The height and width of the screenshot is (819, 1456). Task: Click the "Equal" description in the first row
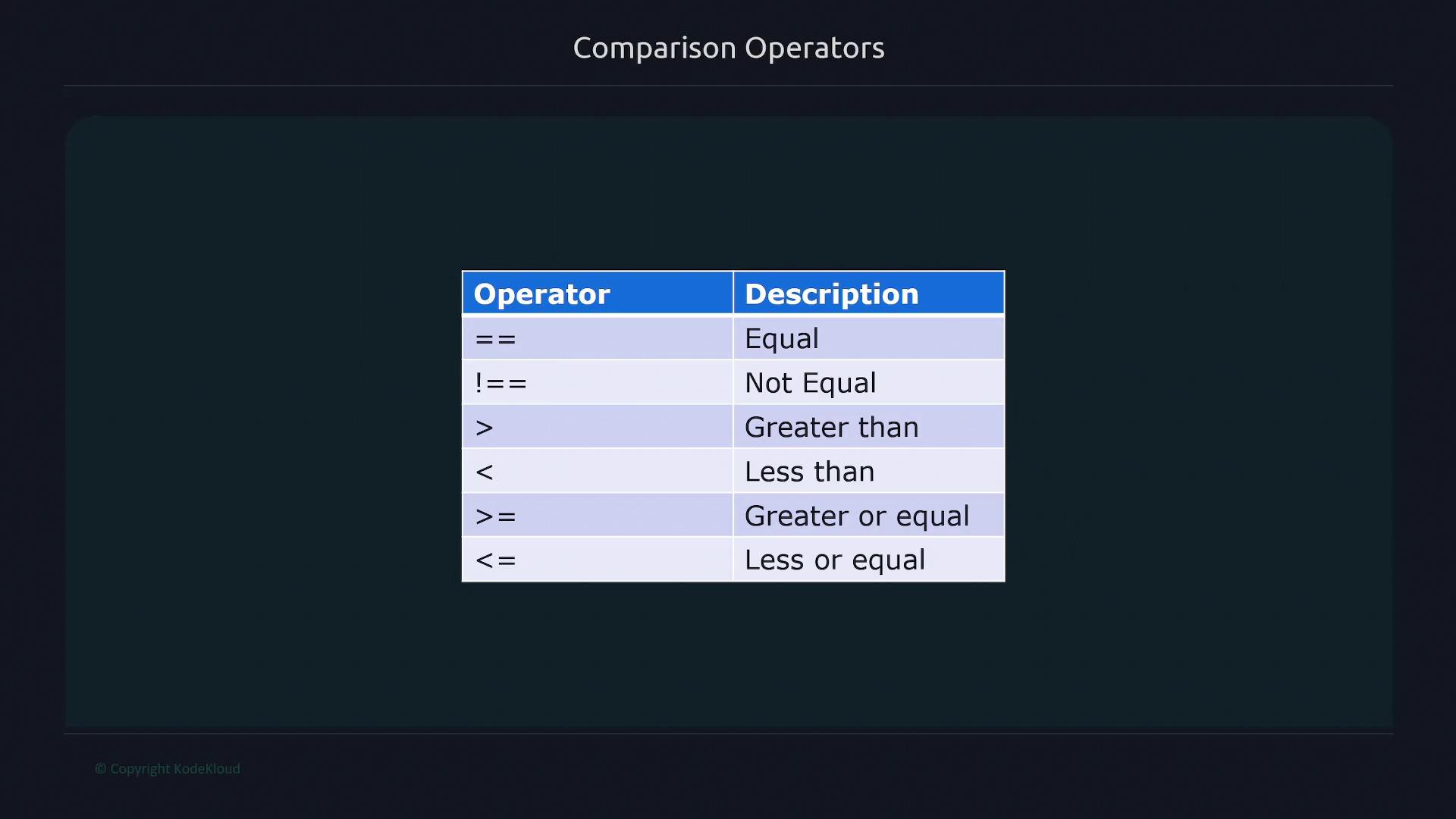pyautogui.click(x=781, y=338)
